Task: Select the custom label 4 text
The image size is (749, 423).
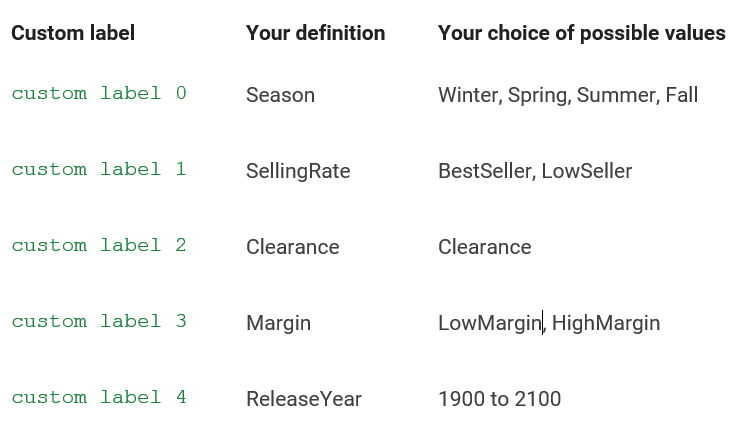Action: (x=99, y=397)
